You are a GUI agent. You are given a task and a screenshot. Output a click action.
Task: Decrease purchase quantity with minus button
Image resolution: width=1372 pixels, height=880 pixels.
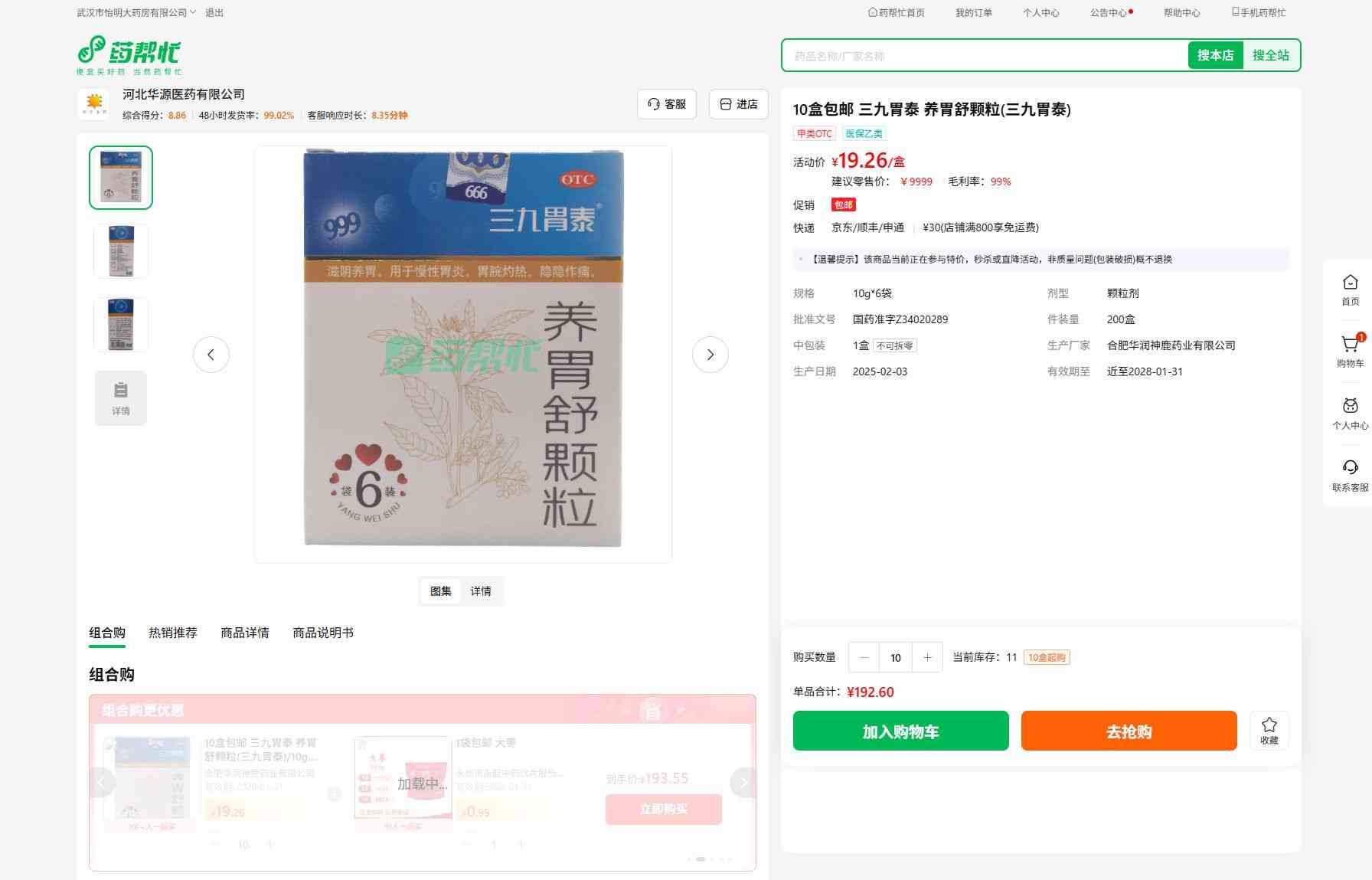point(864,657)
